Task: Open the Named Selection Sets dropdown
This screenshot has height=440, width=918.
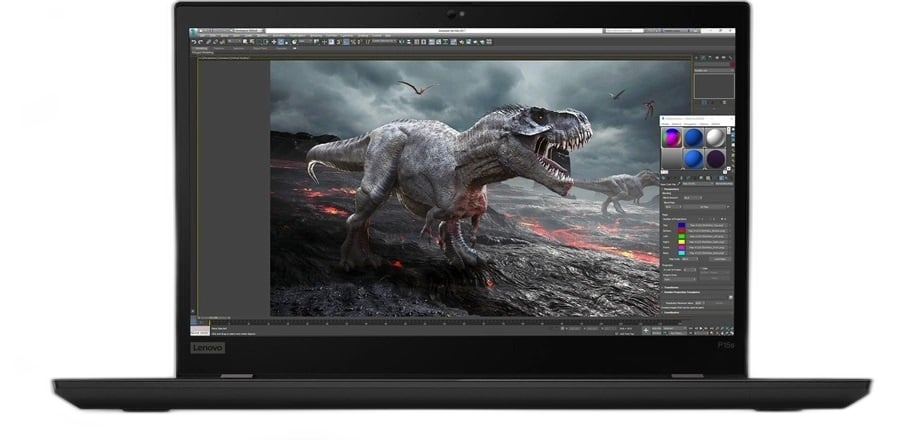Action: pos(384,42)
